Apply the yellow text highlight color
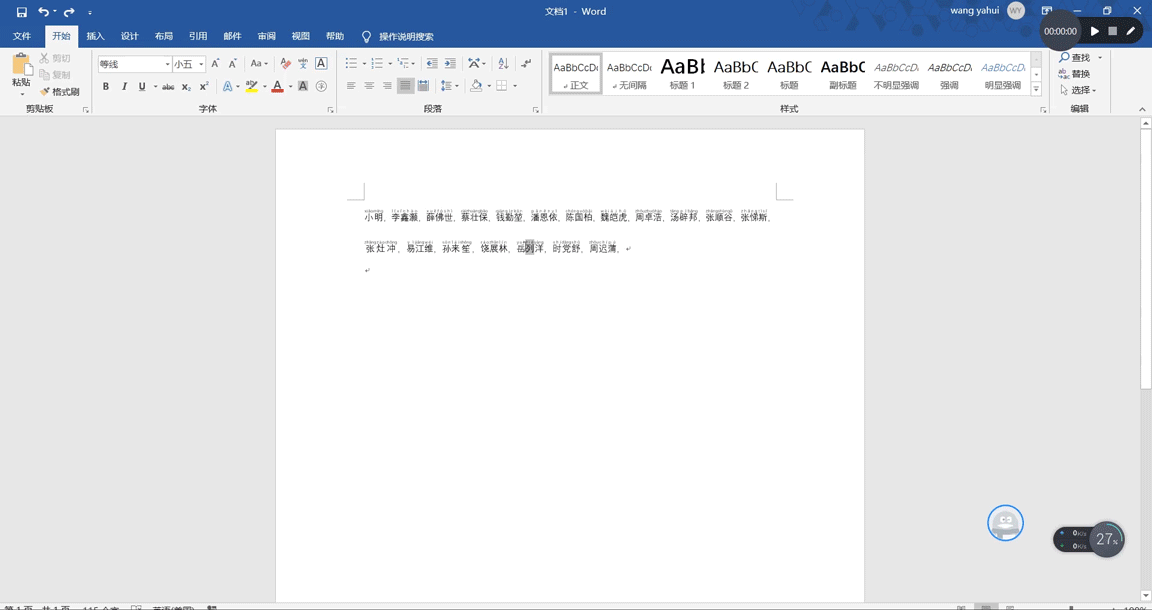1152x610 pixels. 251,87
